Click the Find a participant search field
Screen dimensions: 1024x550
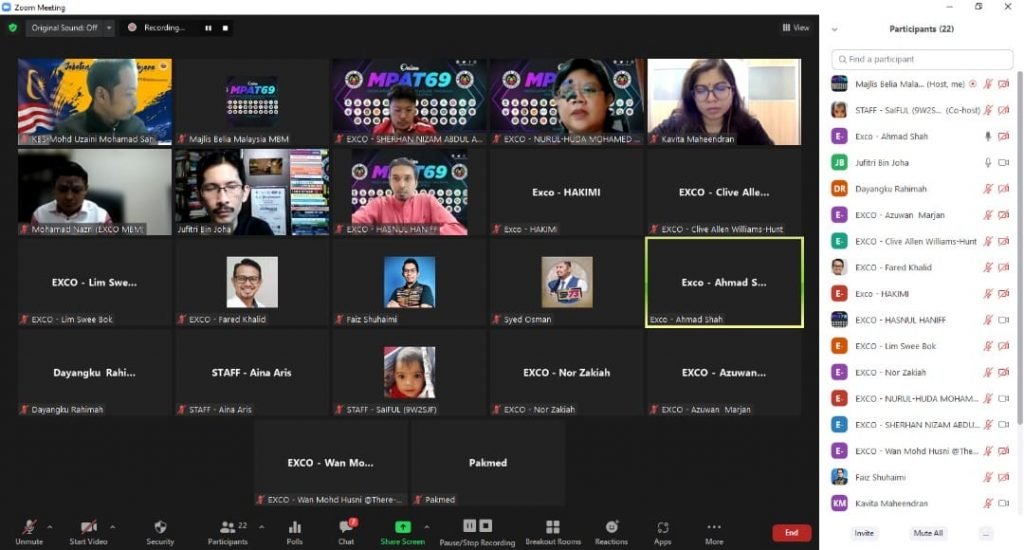click(921, 59)
